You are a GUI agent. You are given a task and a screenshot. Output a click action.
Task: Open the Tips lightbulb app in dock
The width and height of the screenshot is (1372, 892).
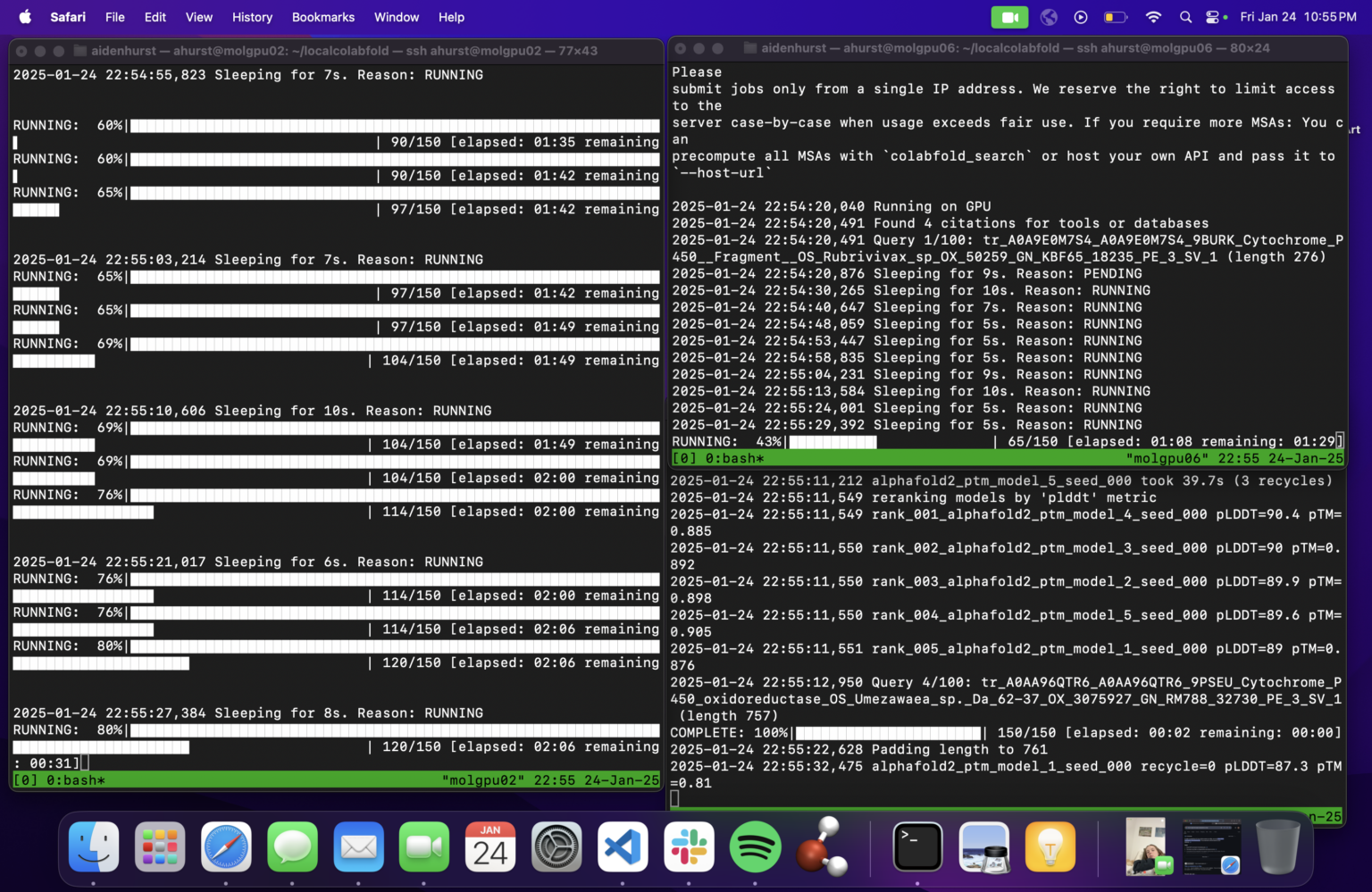(1050, 847)
